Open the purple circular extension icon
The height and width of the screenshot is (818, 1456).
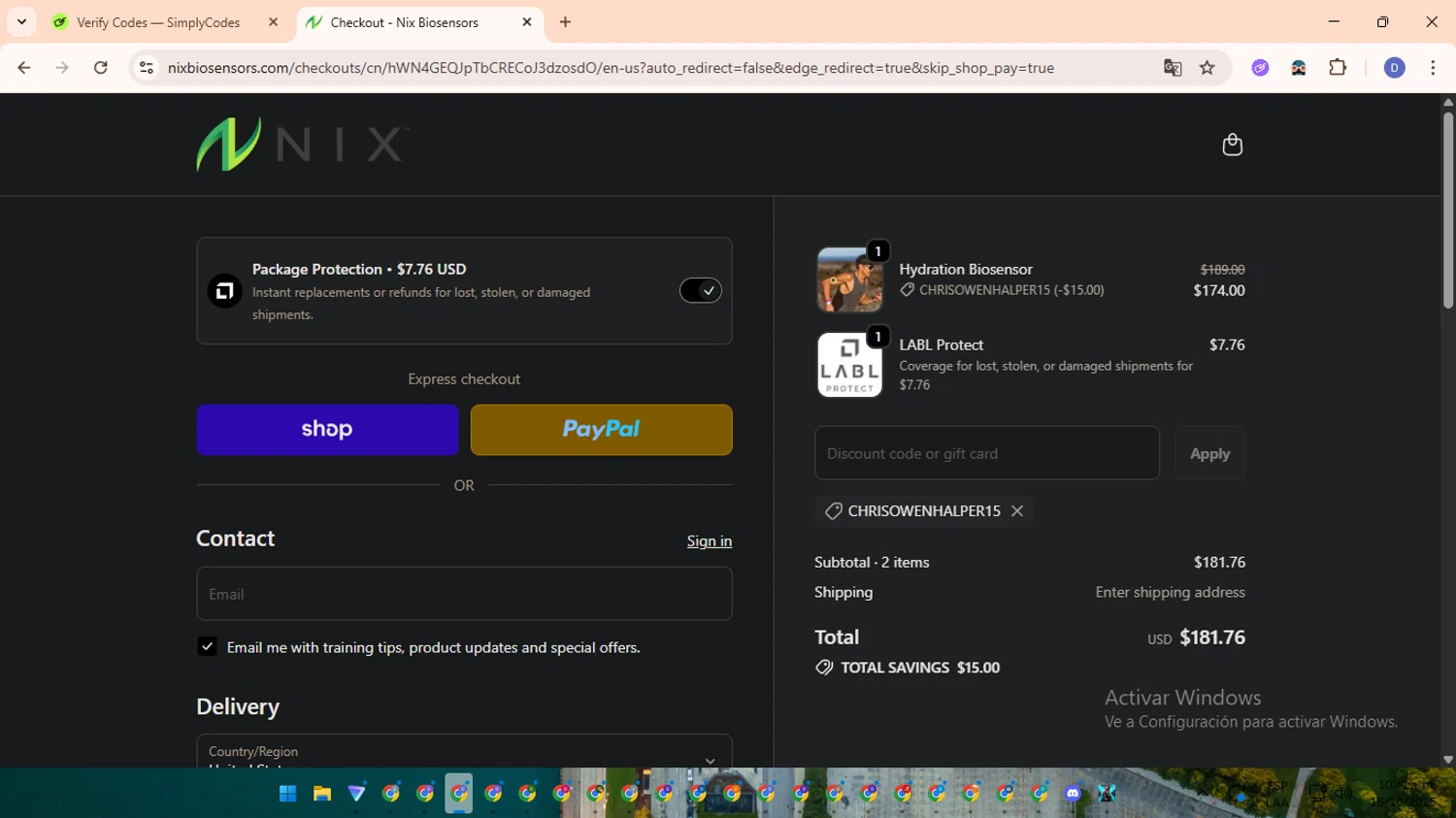coord(1260,68)
